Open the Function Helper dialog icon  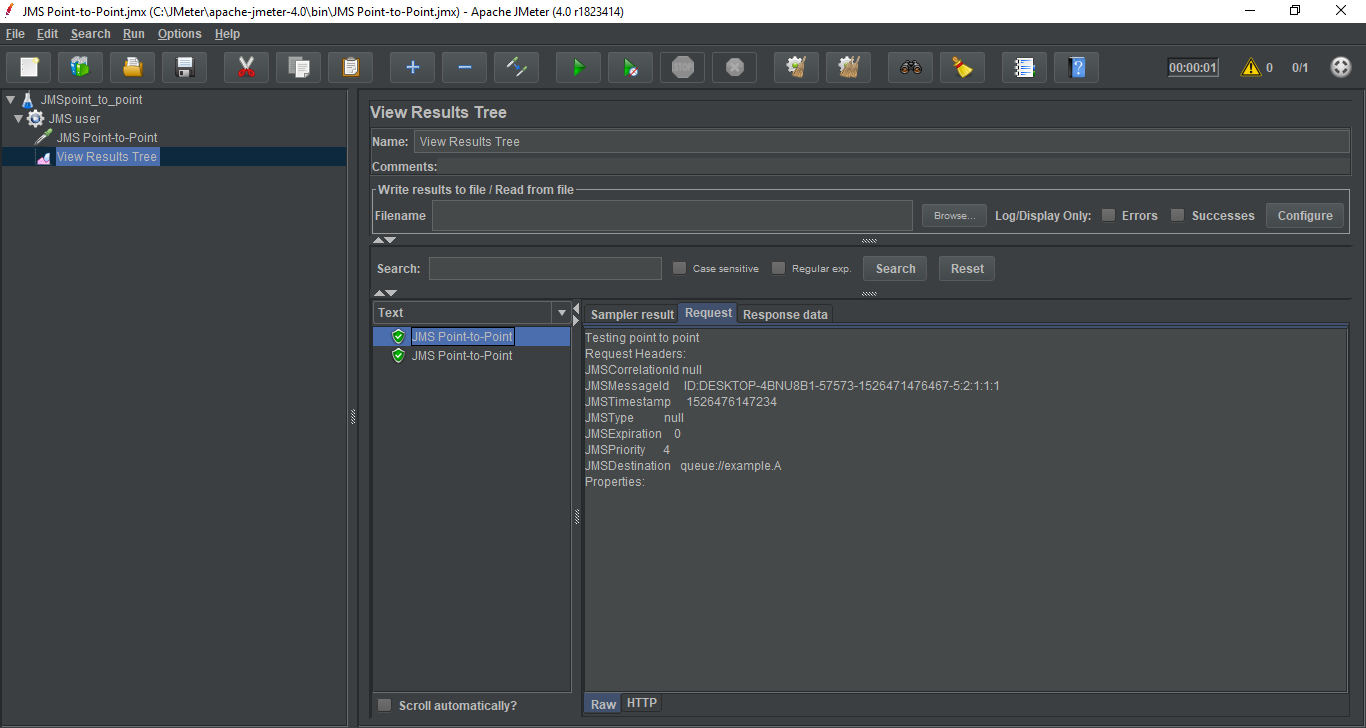pyautogui.click(x=1025, y=67)
